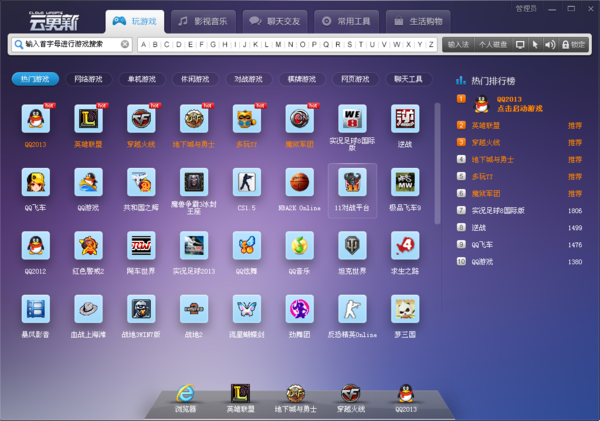This screenshot has width=600, height=421.
Task: Open the QQ炫舞 icon
Action: pos(247,245)
